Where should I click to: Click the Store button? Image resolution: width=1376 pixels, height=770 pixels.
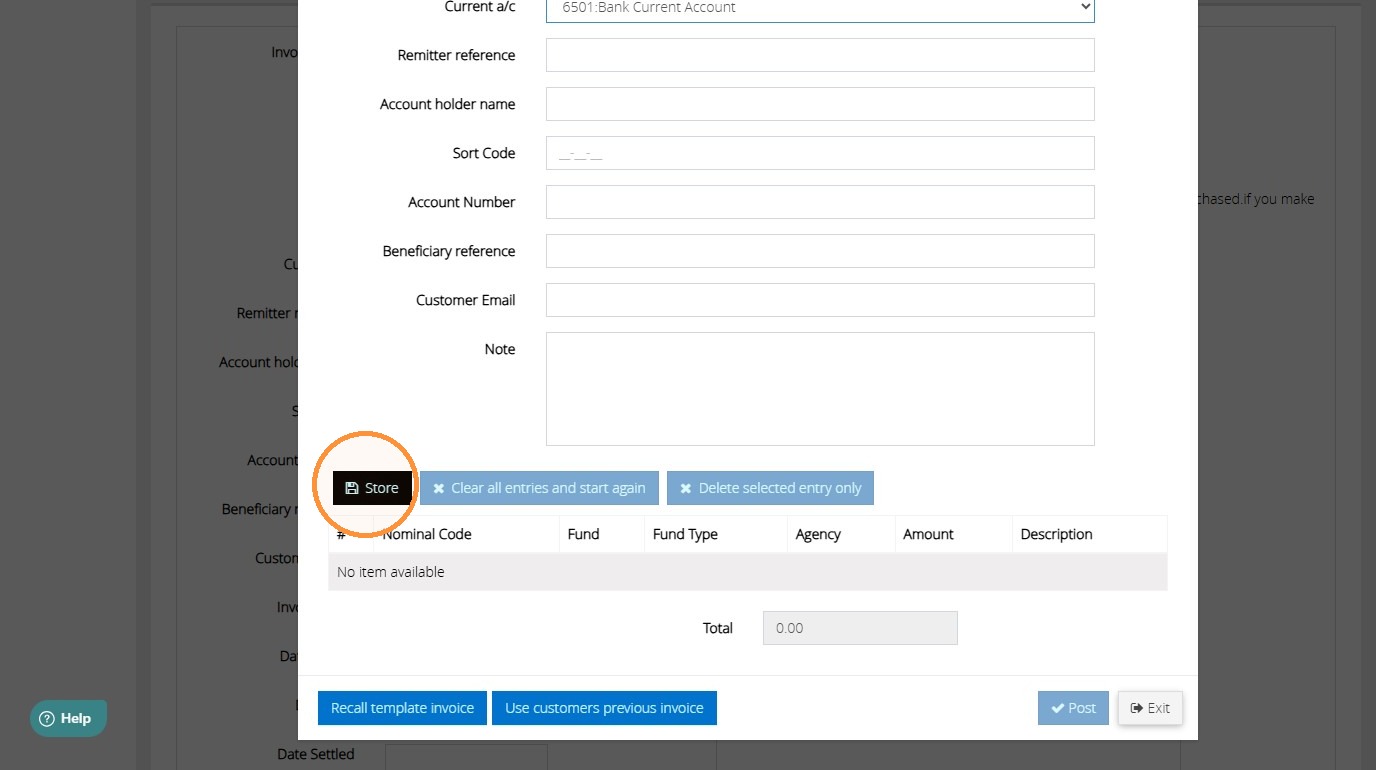pos(372,488)
